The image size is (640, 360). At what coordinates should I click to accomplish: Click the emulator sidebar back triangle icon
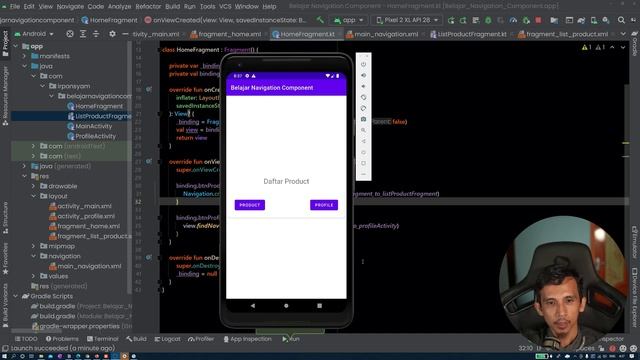pos(363,141)
